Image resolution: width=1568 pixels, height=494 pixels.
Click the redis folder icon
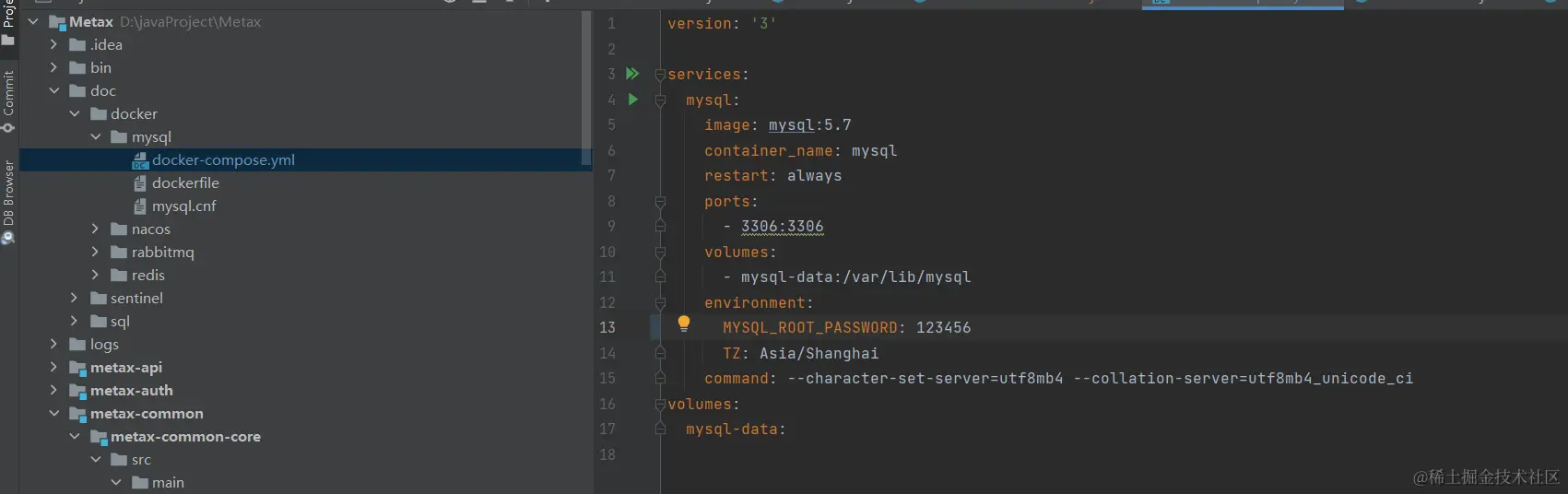click(x=119, y=276)
